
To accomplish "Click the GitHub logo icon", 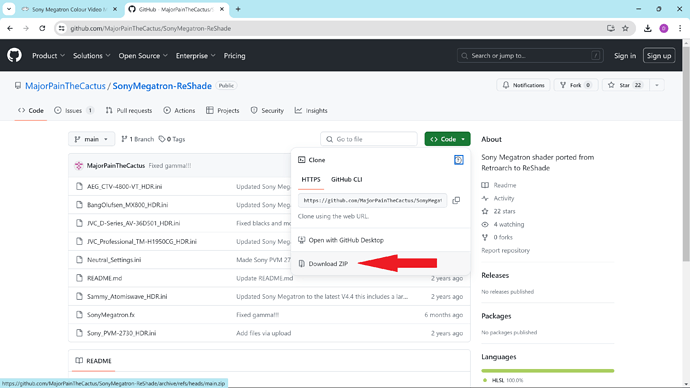I will coord(14,55).
